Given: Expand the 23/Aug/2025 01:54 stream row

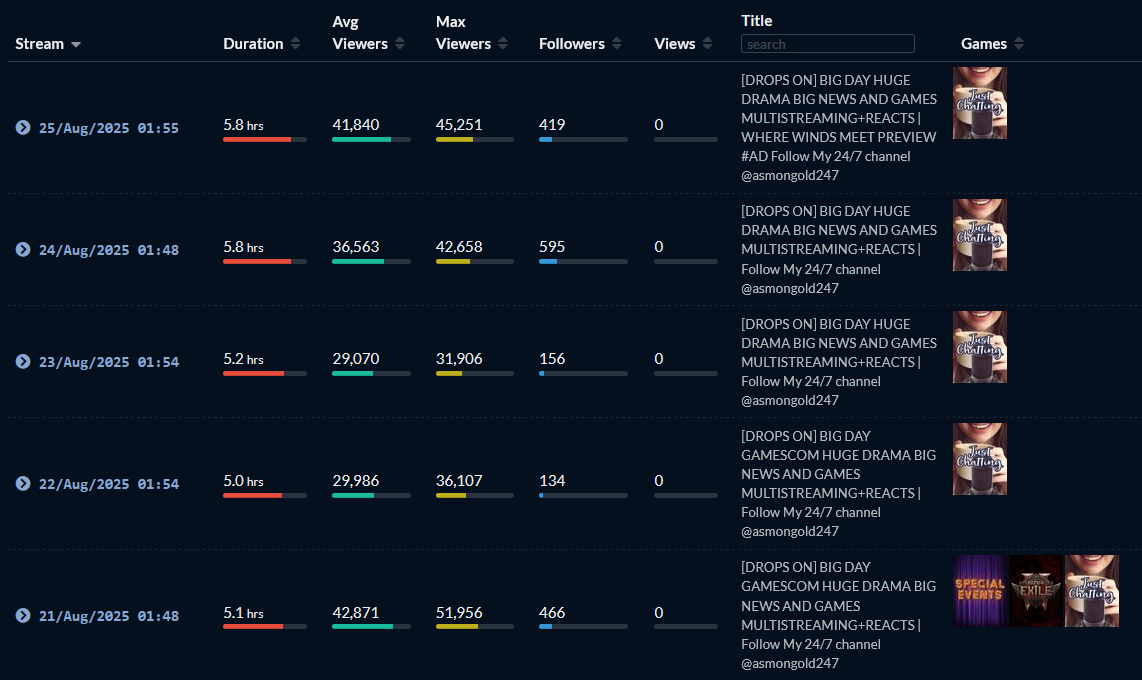Looking at the screenshot, I should pyautogui.click(x=23, y=362).
